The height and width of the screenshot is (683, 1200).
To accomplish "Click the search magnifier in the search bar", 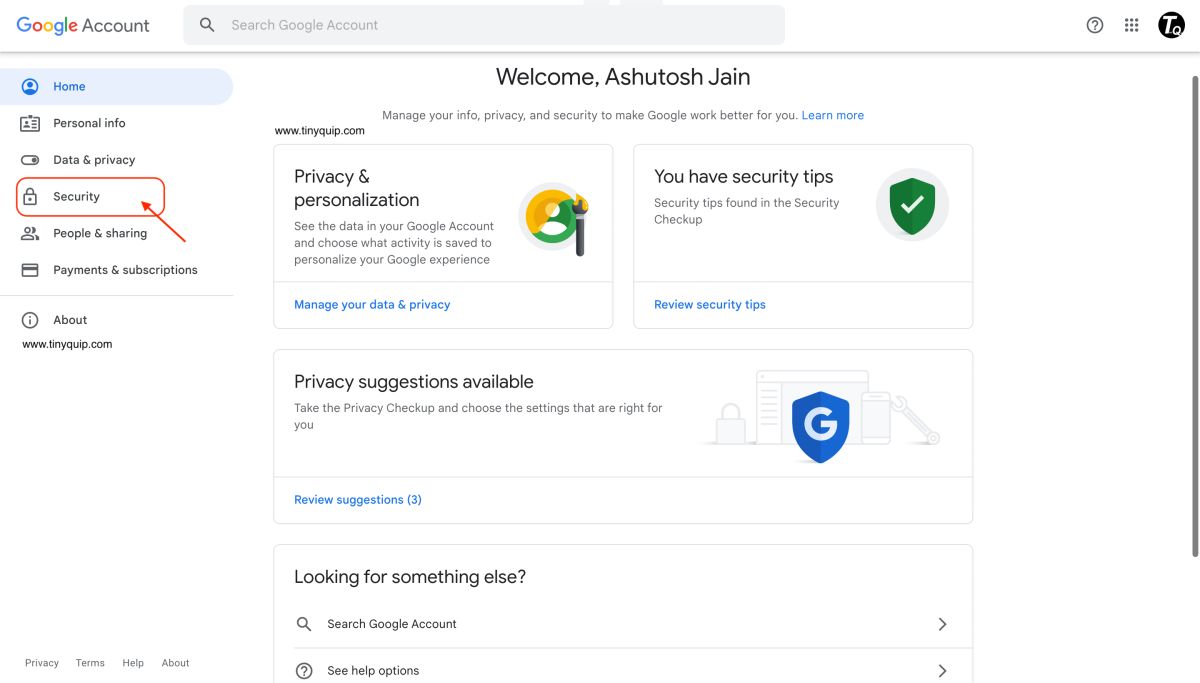I will [x=207, y=24].
